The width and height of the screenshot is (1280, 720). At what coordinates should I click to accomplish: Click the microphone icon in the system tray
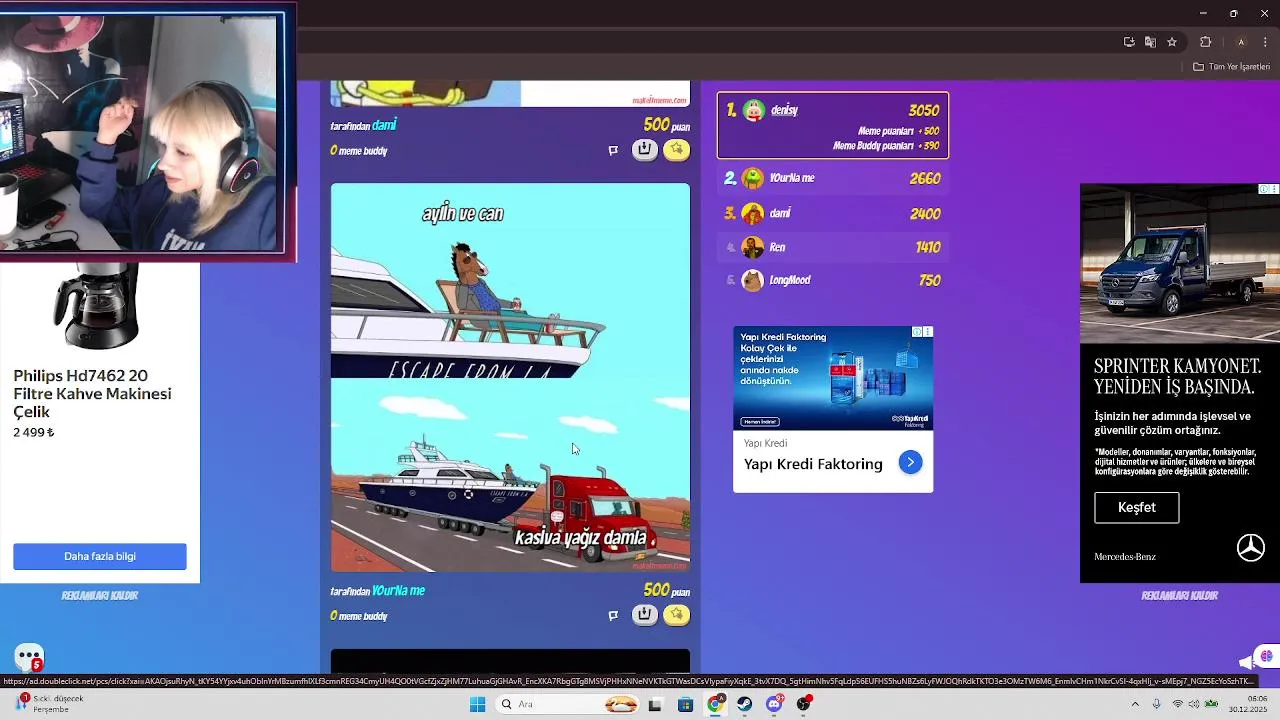pos(1157,704)
